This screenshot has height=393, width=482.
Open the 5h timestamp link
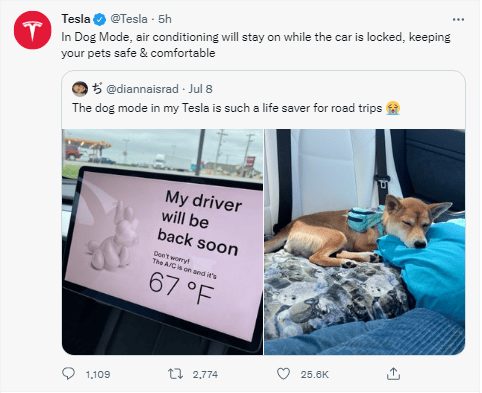pos(165,19)
